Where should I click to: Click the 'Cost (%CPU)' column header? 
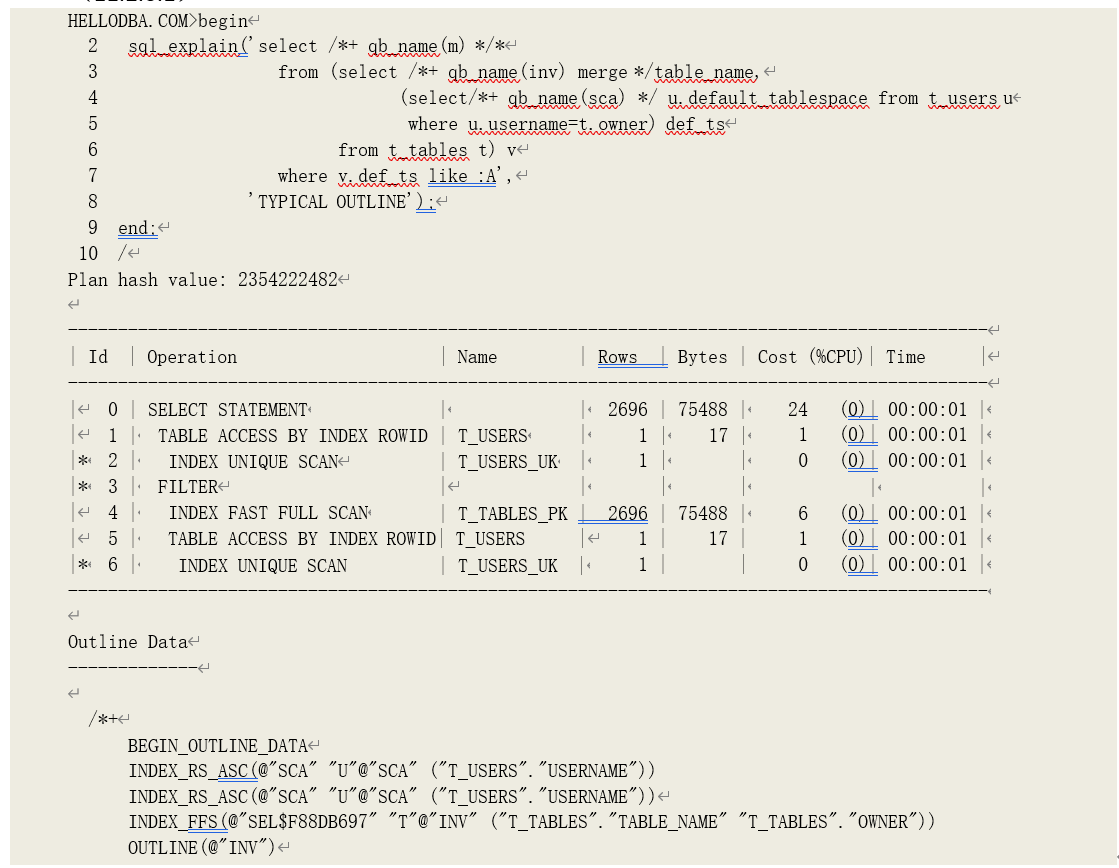tap(810, 357)
